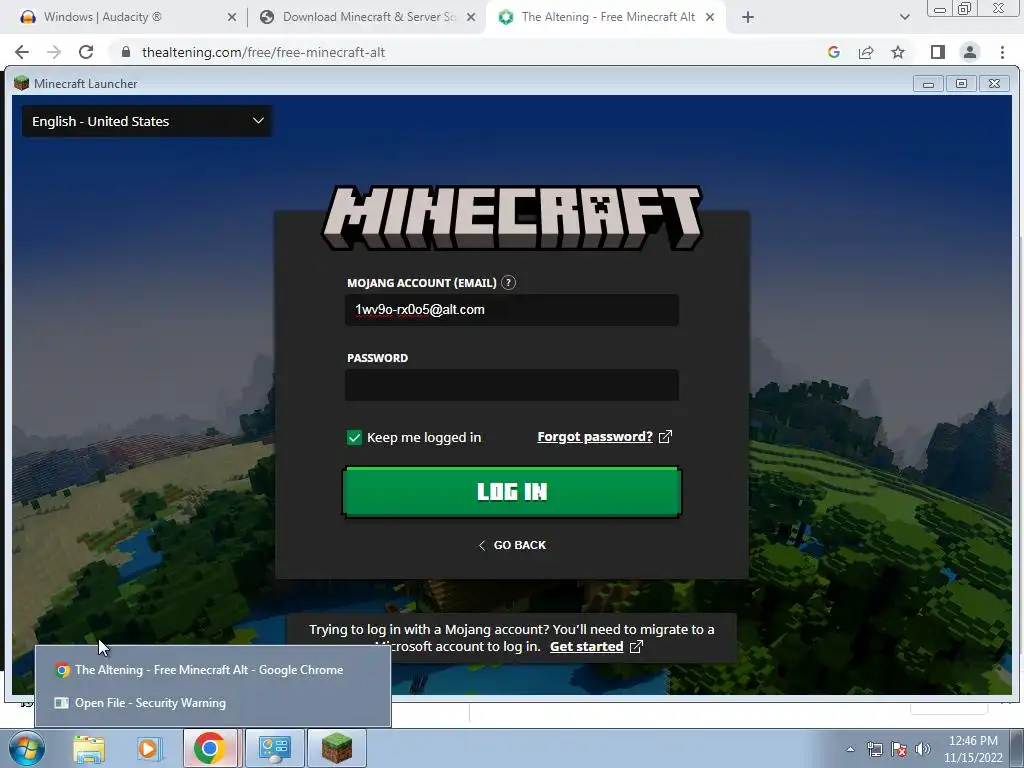Click the external link icon beside Forgot password
This screenshot has width=1024, height=768.
(x=665, y=437)
